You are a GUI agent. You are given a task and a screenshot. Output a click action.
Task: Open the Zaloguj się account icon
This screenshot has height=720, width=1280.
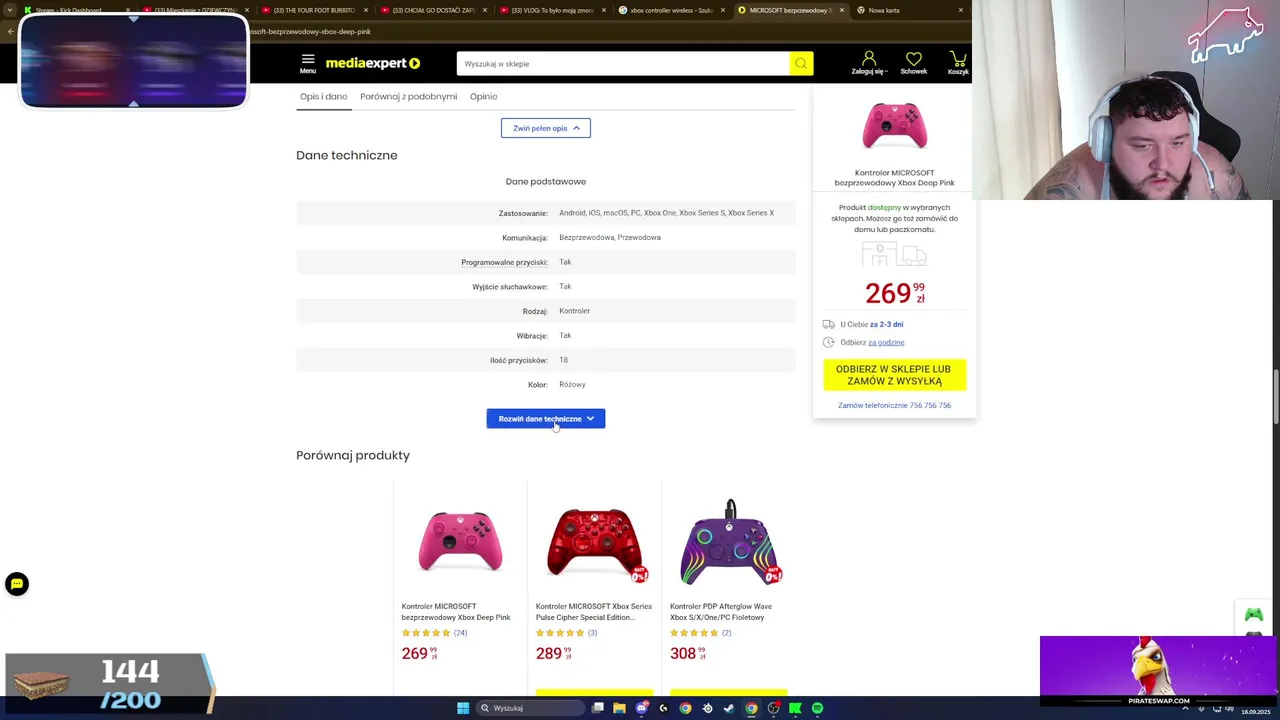pyautogui.click(x=868, y=63)
